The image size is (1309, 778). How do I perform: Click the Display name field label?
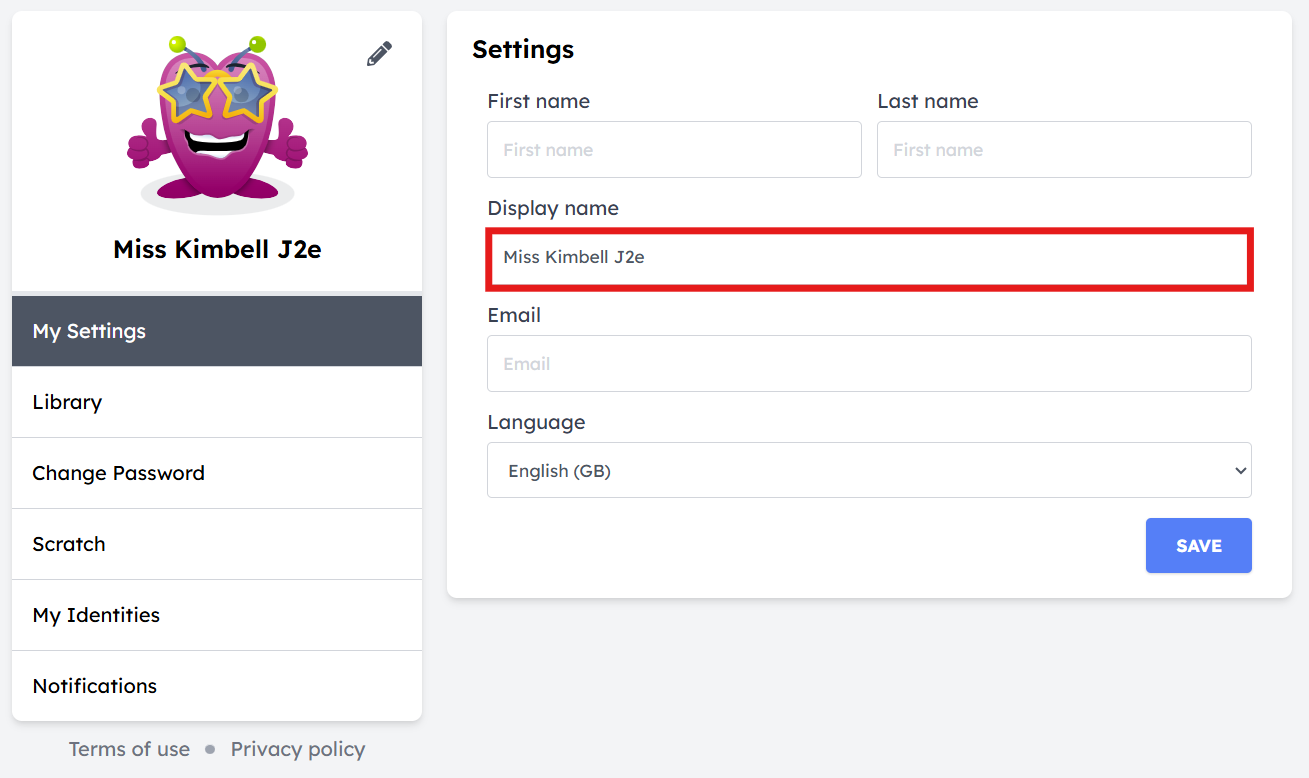(x=553, y=208)
